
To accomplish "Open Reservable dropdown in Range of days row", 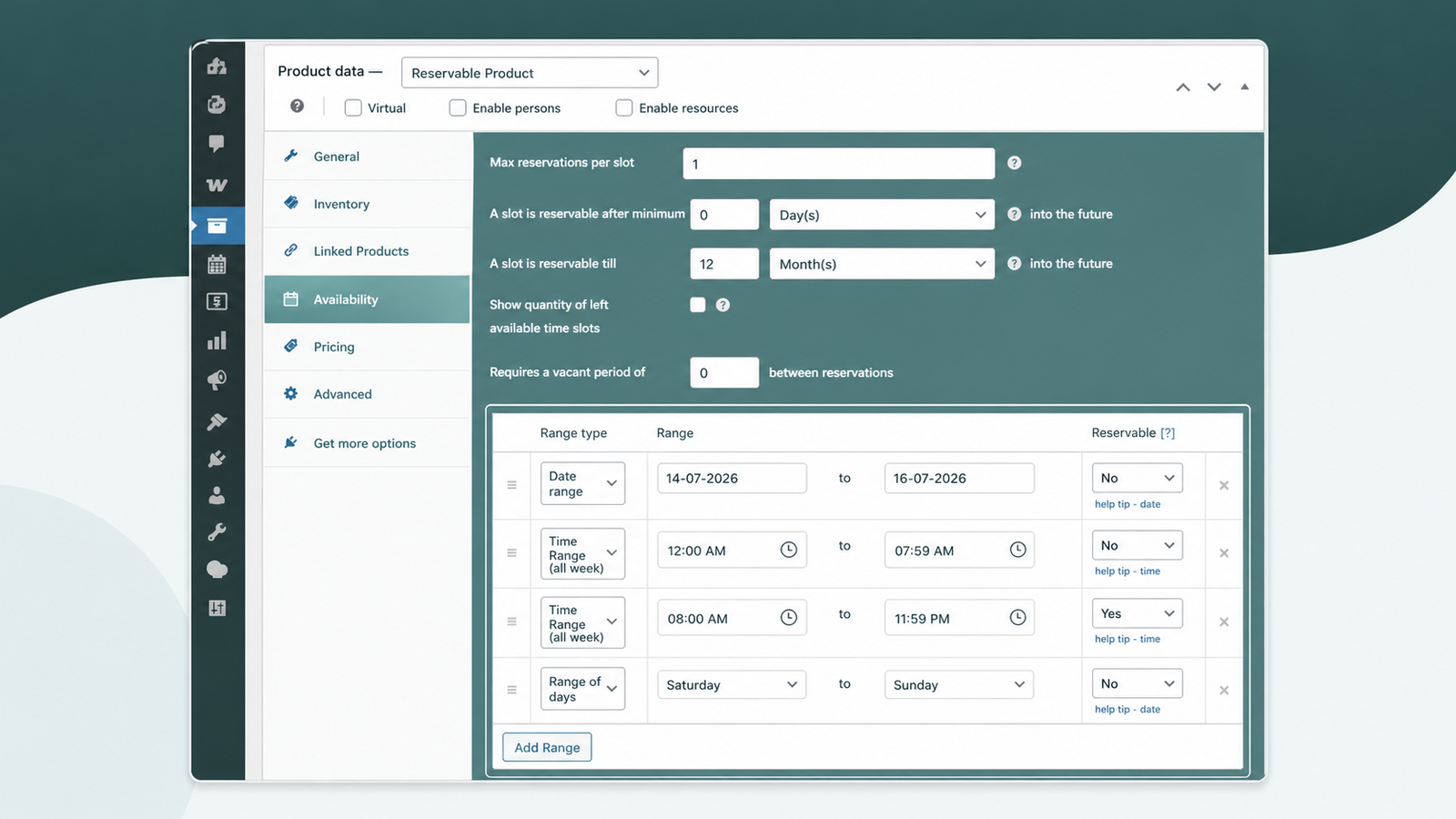I will click(1137, 683).
